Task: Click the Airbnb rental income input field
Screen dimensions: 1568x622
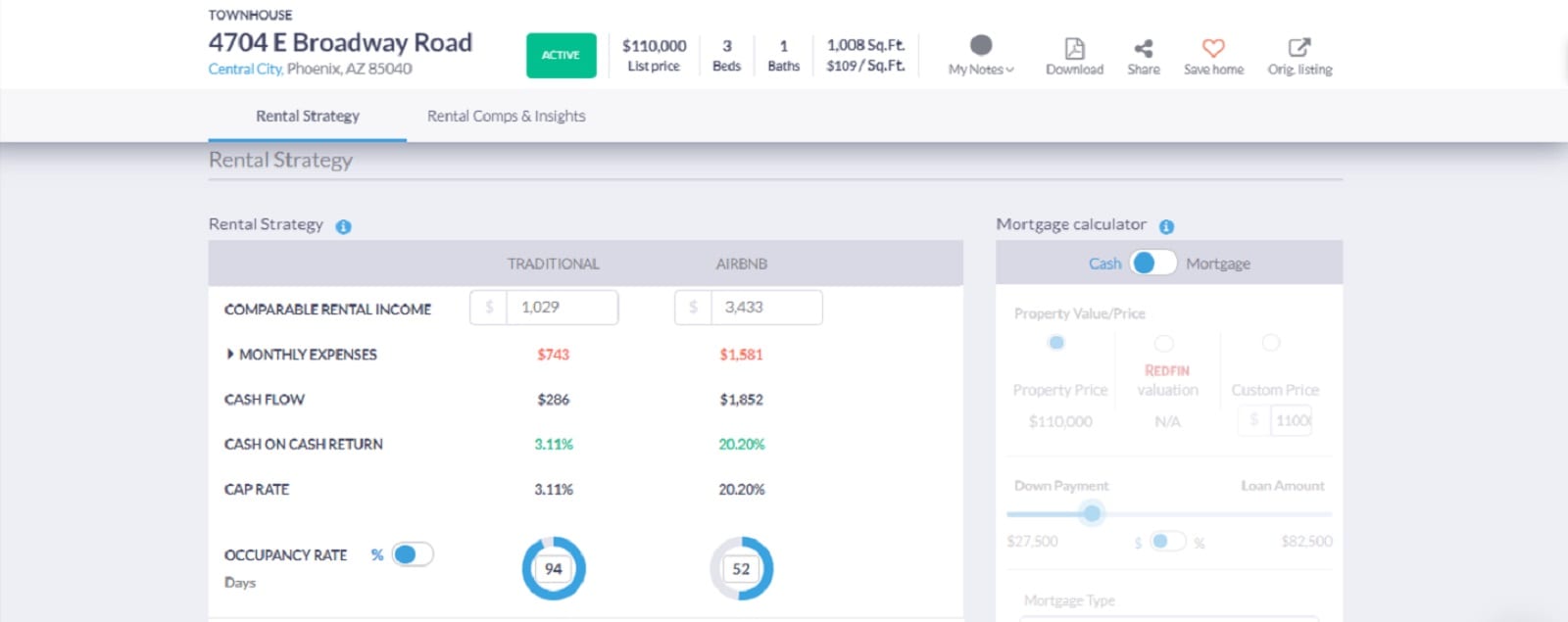Action: (765, 308)
